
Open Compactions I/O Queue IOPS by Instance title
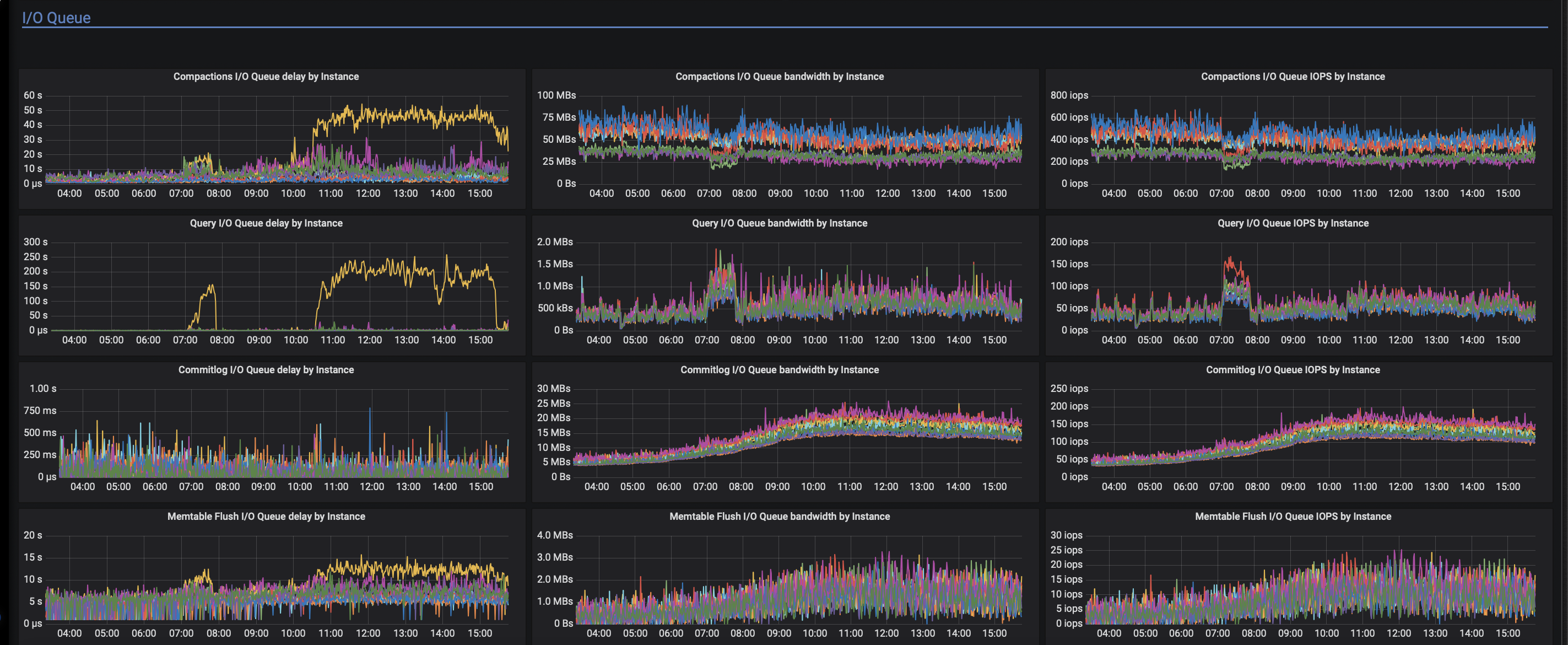[1293, 77]
